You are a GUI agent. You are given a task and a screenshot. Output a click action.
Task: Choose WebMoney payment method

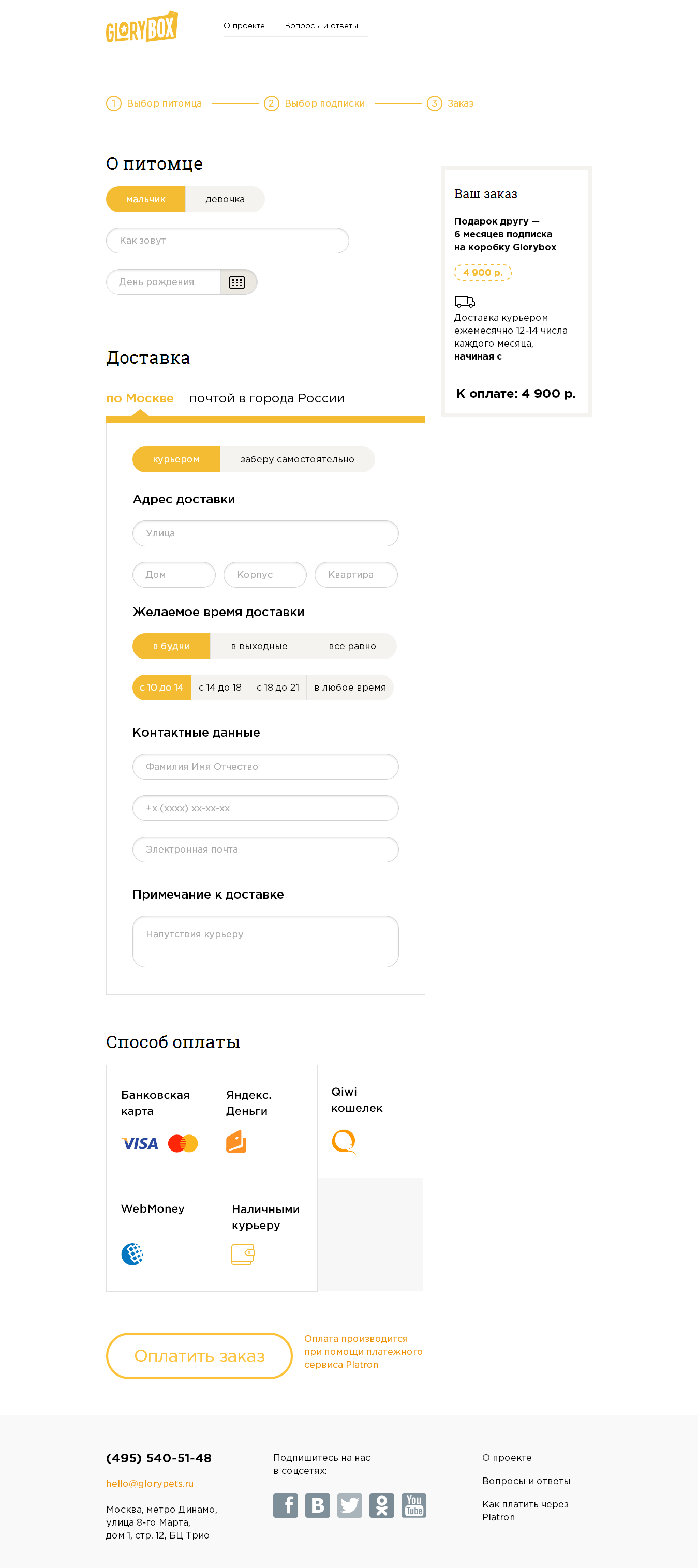pyautogui.click(x=159, y=1234)
